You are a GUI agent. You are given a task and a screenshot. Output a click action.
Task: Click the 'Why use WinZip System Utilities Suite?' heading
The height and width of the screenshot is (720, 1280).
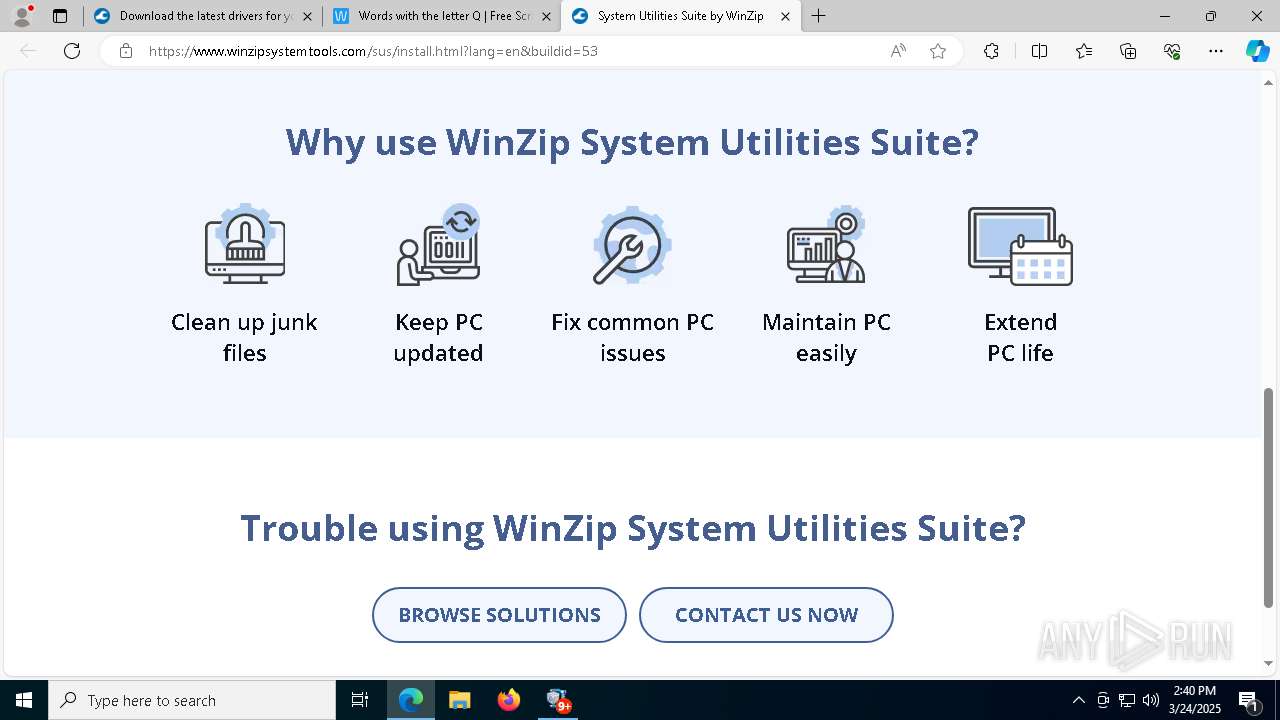click(632, 142)
